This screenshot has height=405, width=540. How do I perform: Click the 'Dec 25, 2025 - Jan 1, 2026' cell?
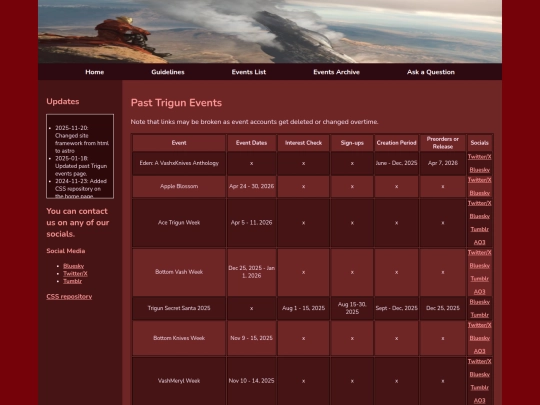click(x=251, y=272)
